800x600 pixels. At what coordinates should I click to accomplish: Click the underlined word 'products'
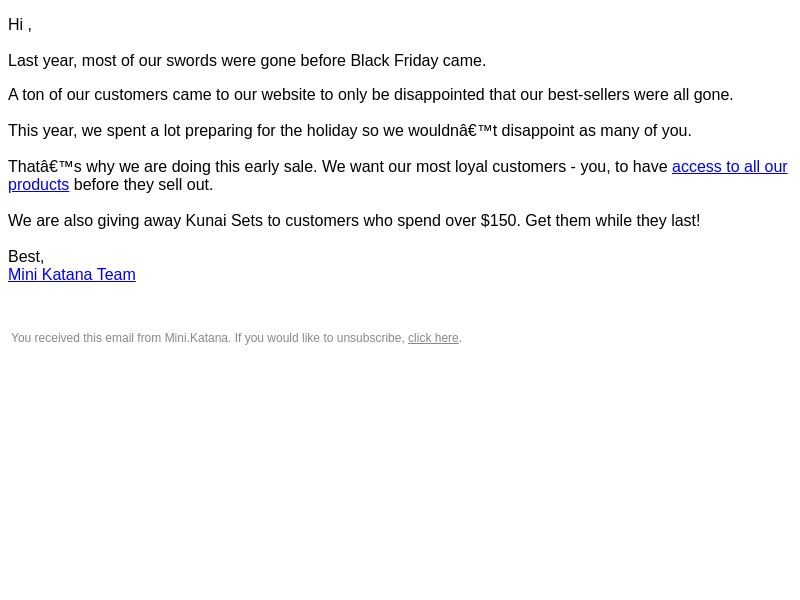38,185
